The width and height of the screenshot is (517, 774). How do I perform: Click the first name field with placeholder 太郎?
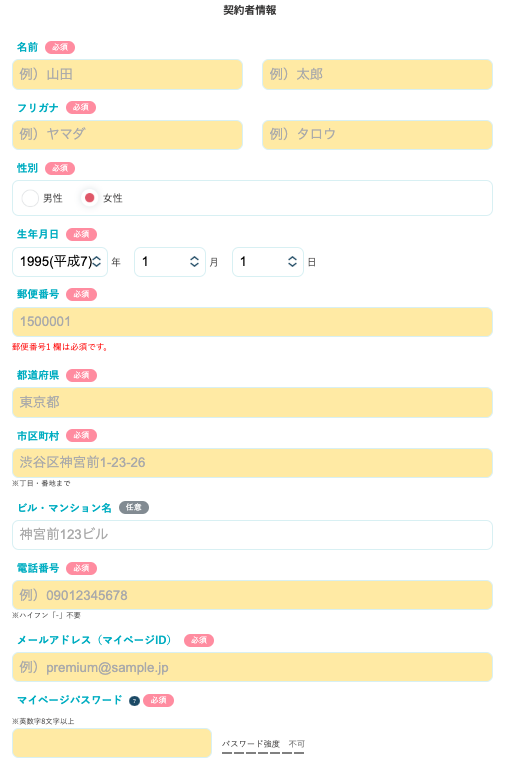(x=377, y=75)
